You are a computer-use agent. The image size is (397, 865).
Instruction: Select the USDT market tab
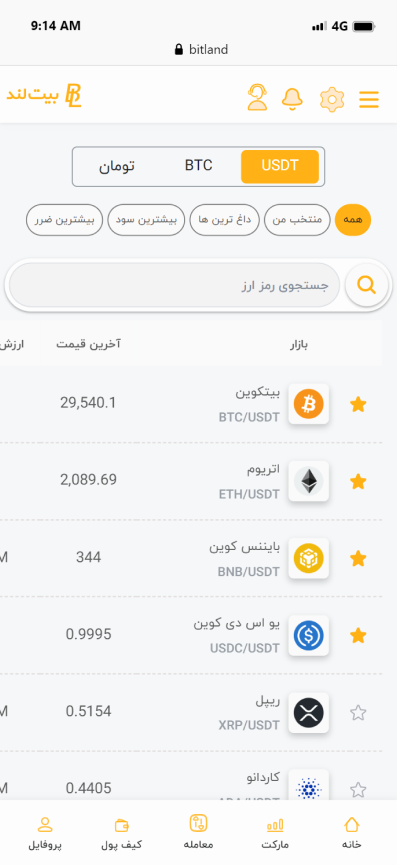[x=280, y=166]
